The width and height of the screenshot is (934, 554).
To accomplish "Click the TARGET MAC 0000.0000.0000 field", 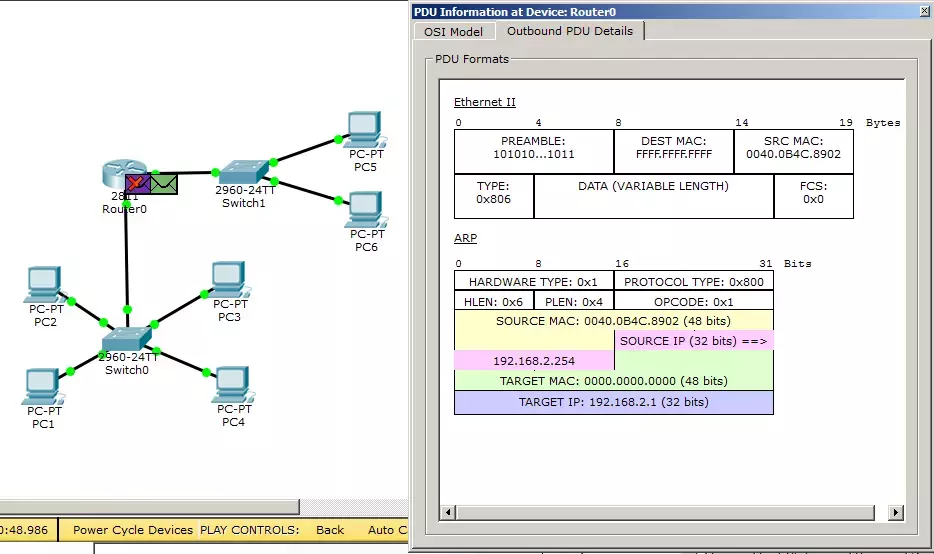I will click(x=614, y=381).
